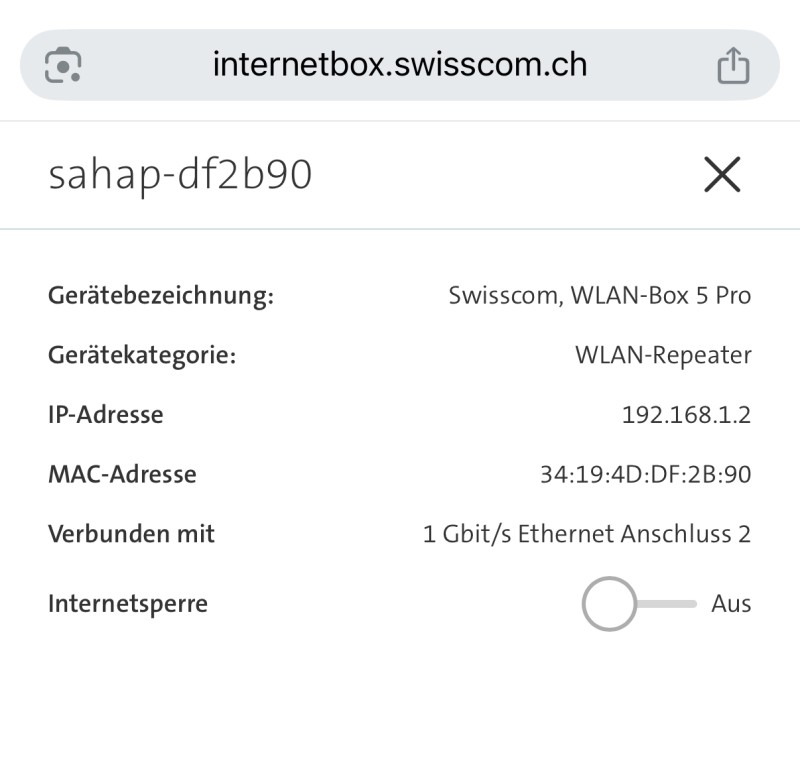Tap the 'Aus' toggle state label
Image resolution: width=800 pixels, height=767 pixels.
coord(731,604)
